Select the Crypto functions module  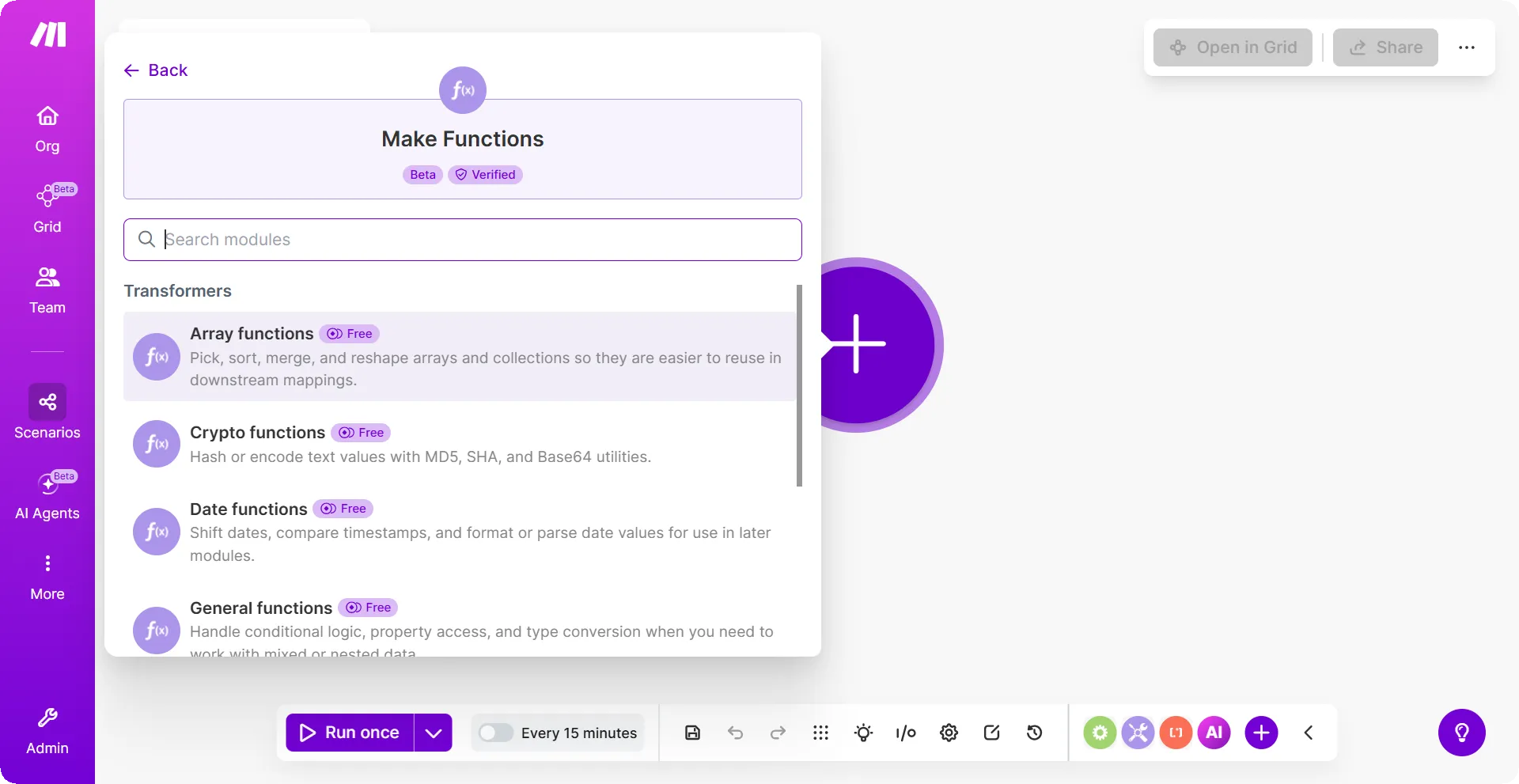tap(460, 445)
